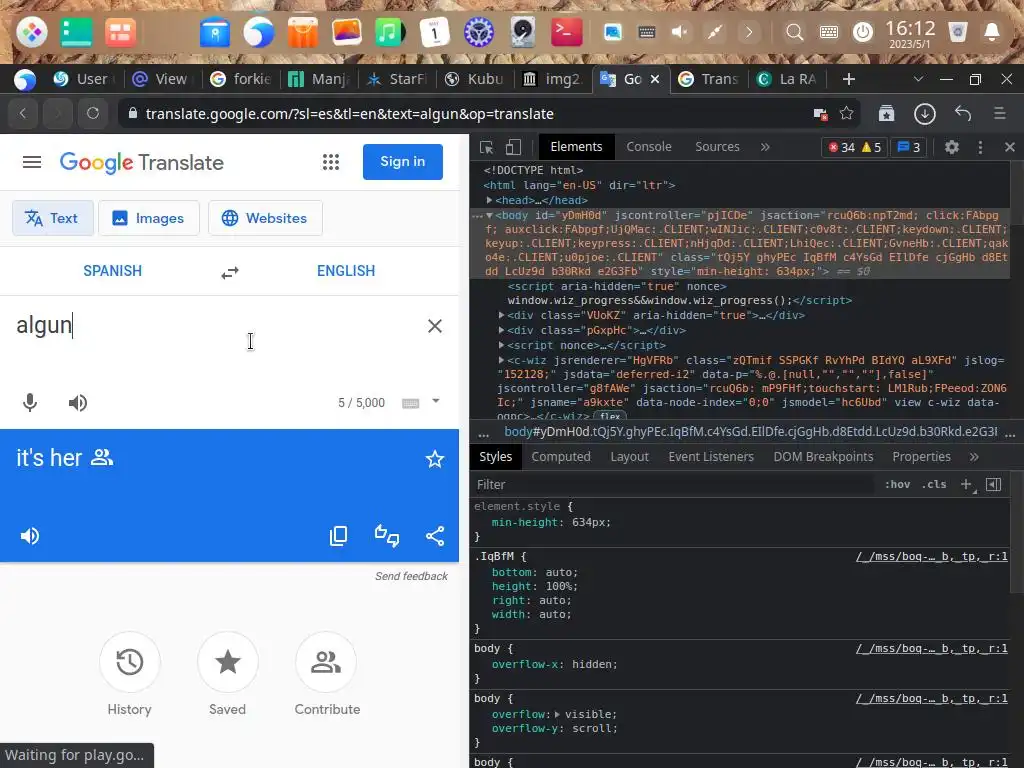Image resolution: width=1024 pixels, height=768 pixels.
Task: Open DevTools three-dot customize menu
Action: [980, 148]
